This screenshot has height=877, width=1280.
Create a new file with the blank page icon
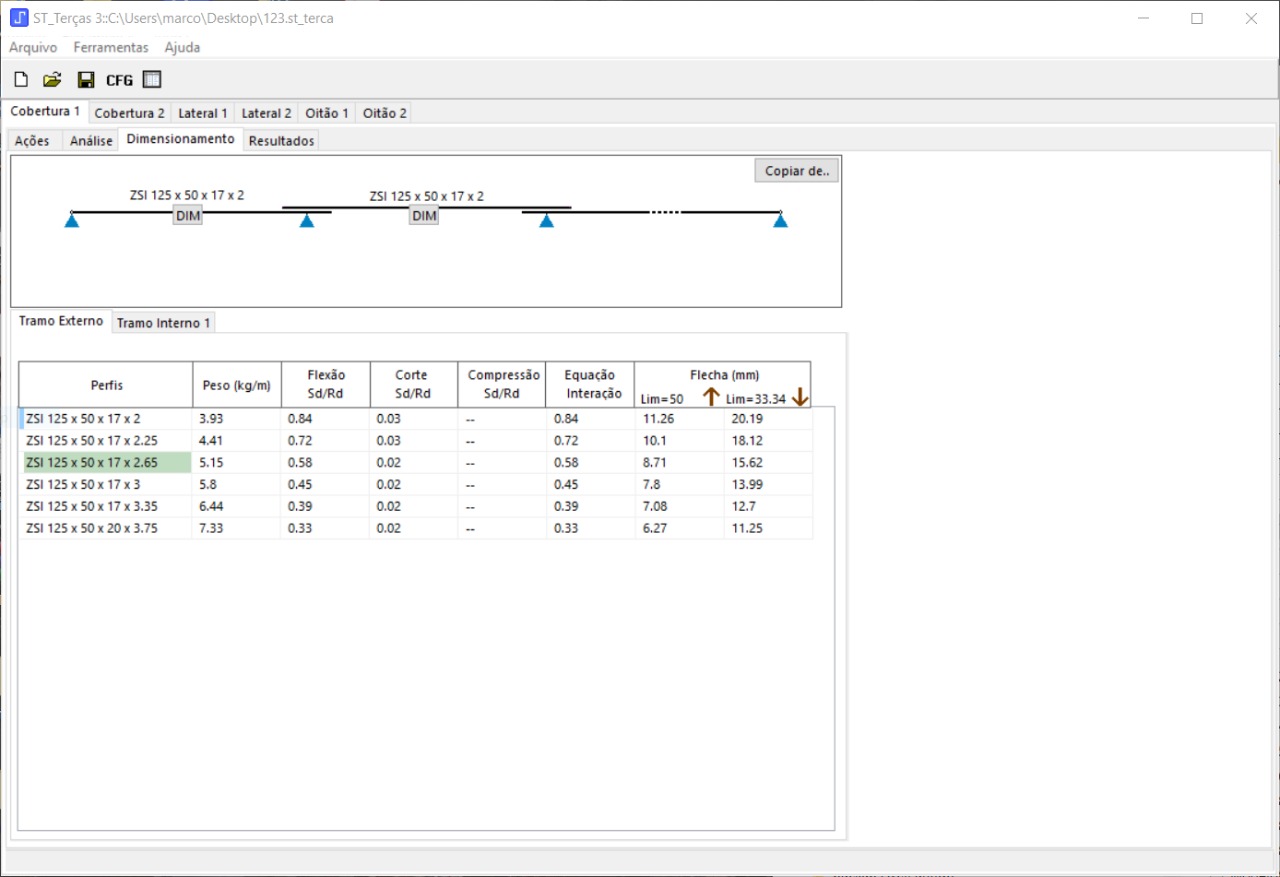pos(21,80)
